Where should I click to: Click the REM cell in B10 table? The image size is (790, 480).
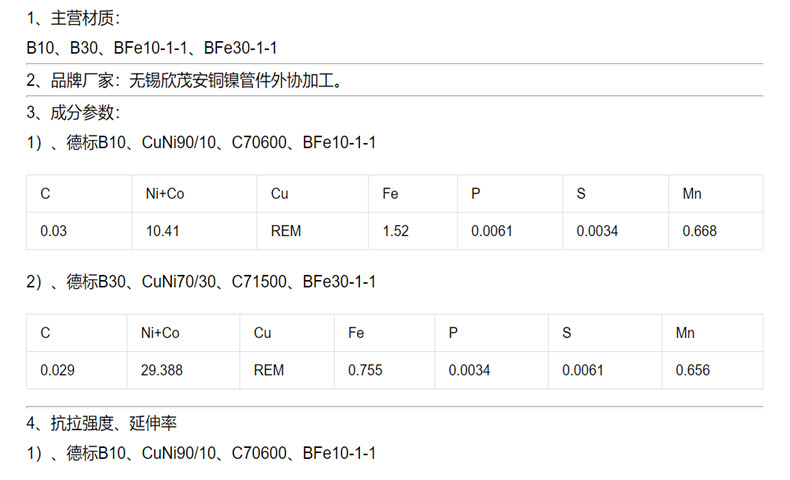point(286,231)
